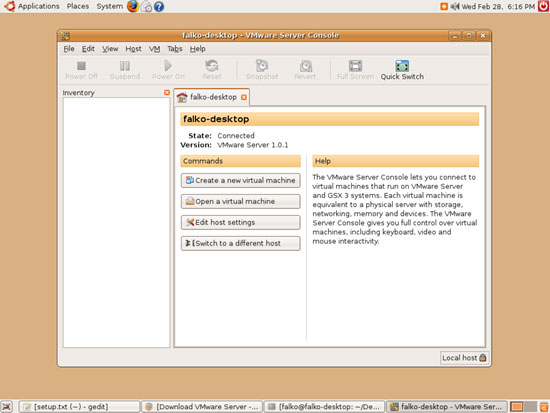Open the View menu
The image size is (550, 413).
[110, 49]
